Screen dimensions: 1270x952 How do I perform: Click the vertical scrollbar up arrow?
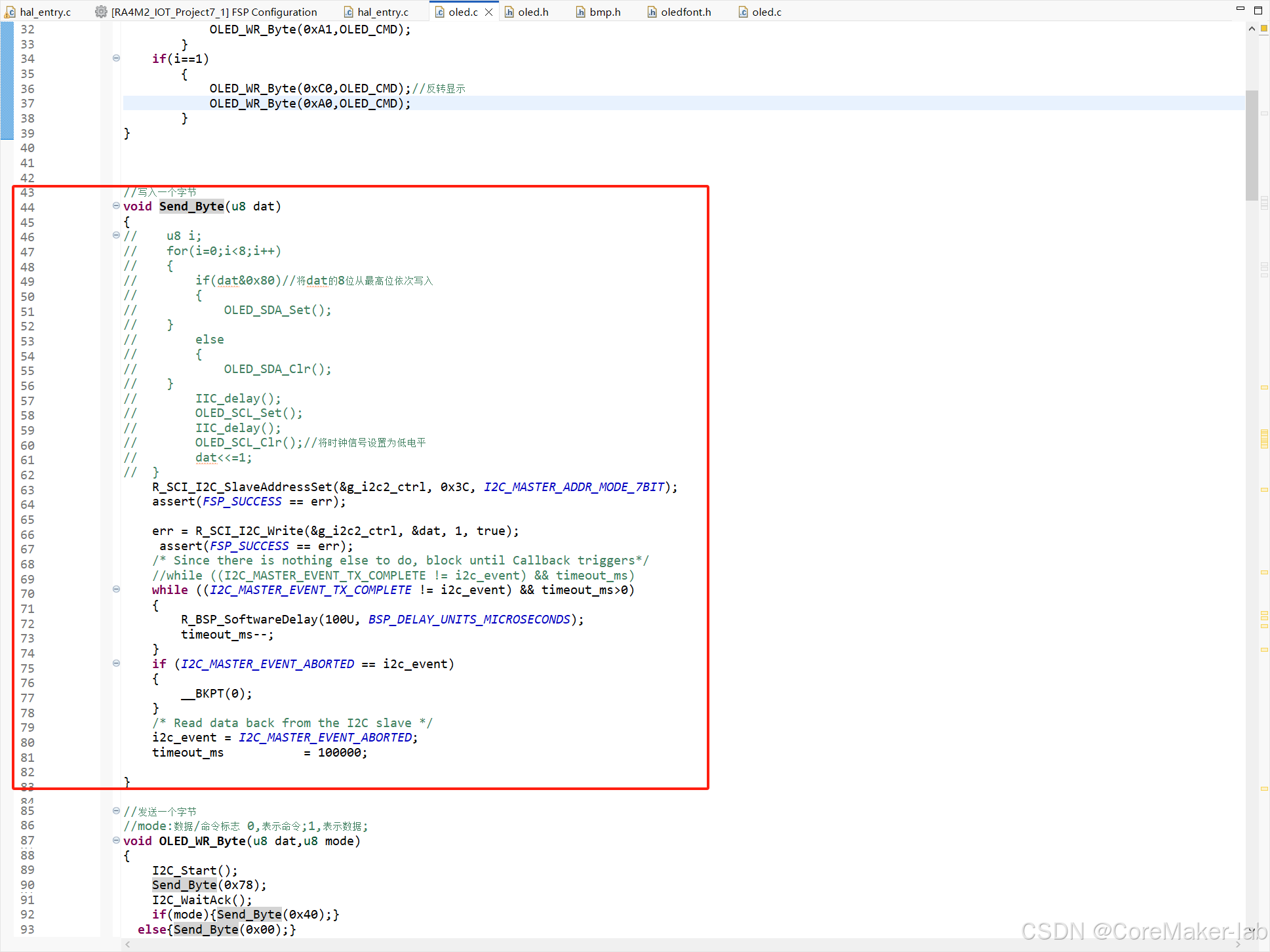(1252, 28)
